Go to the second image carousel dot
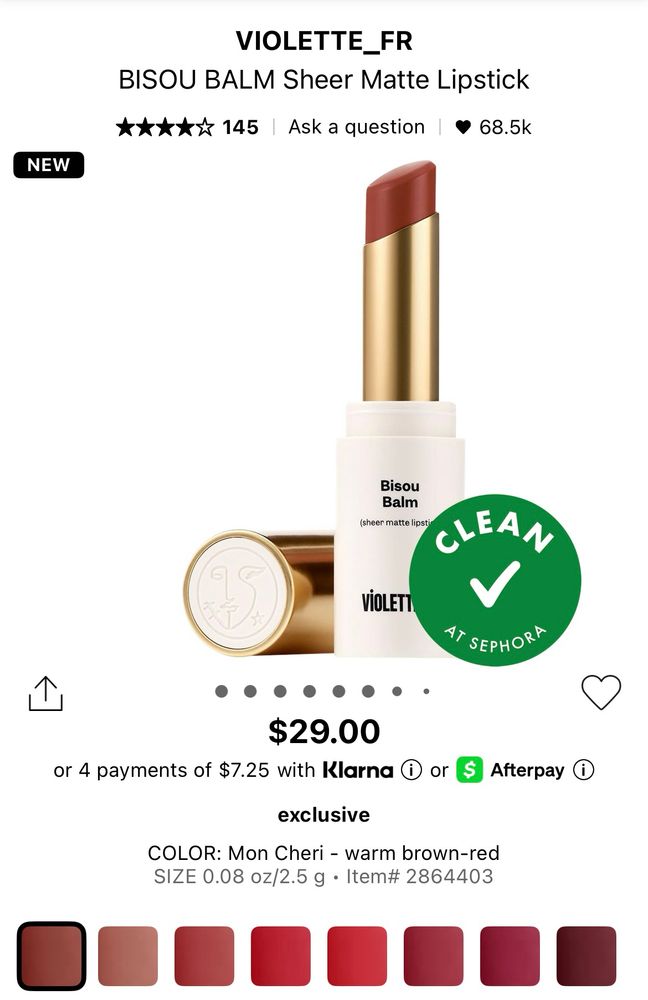 (x=251, y=691)
